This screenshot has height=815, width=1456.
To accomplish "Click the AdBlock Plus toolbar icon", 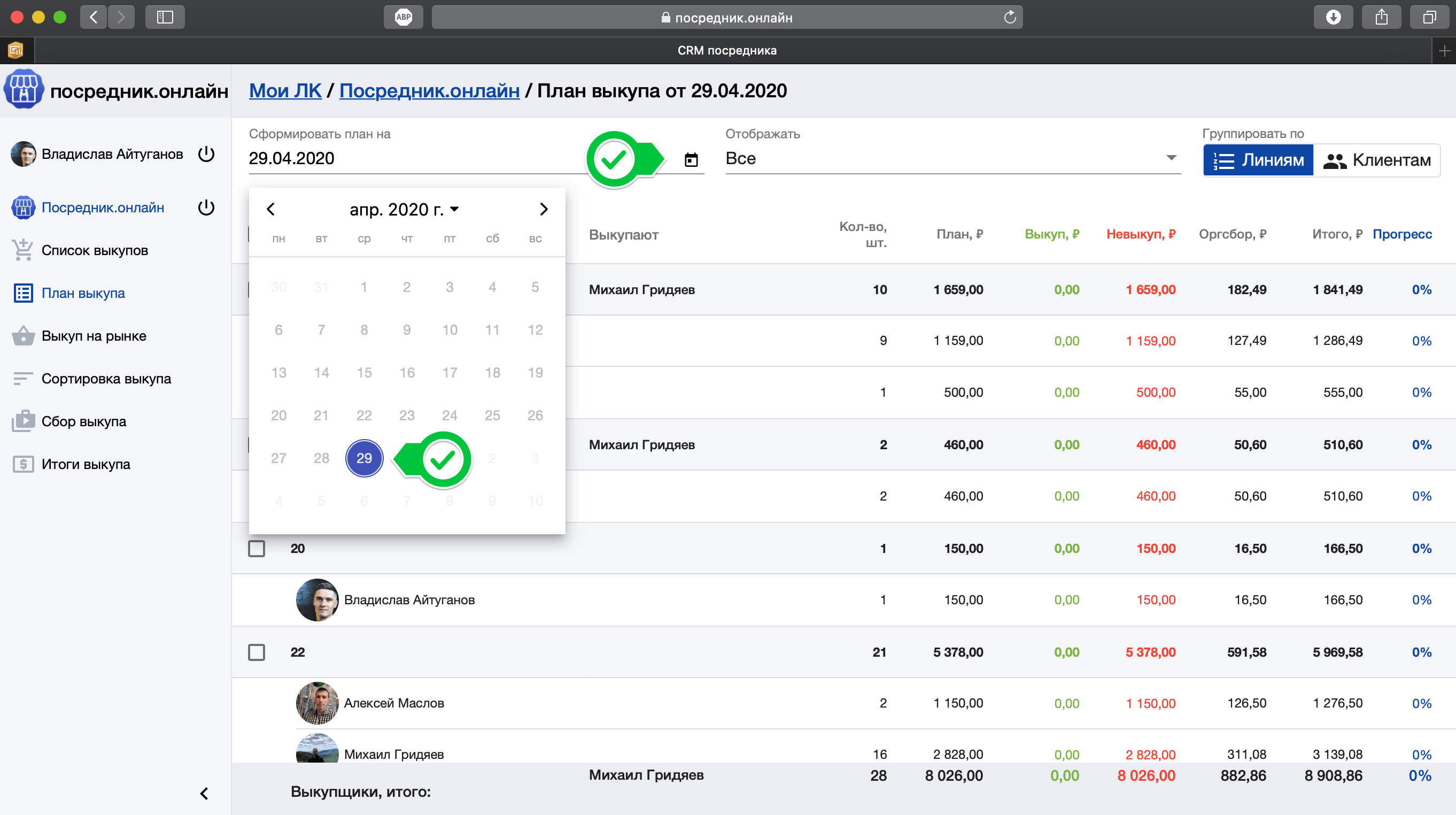I will click(x=403, y=17).
